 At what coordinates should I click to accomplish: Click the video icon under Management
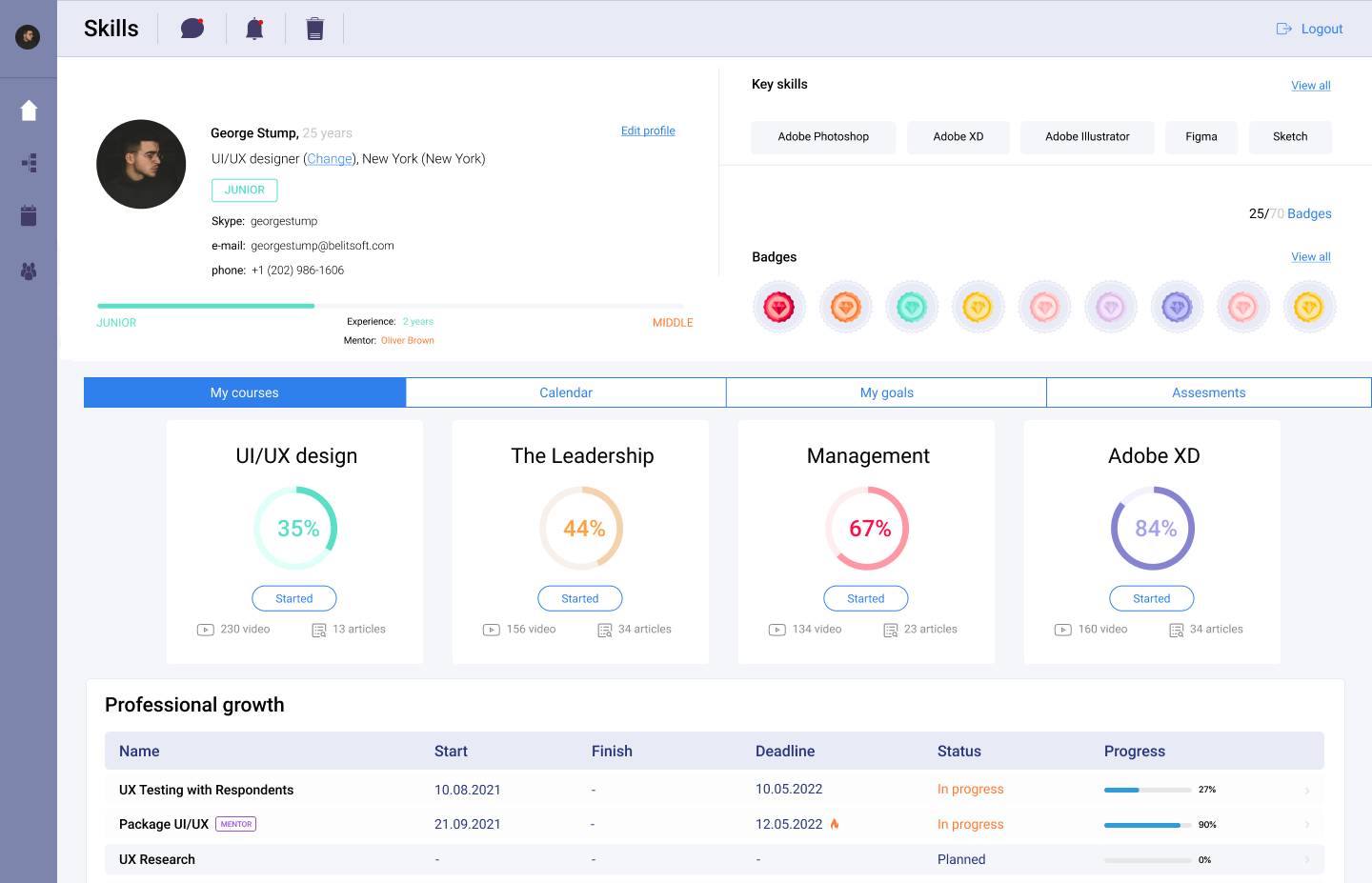tap(777, 630)
